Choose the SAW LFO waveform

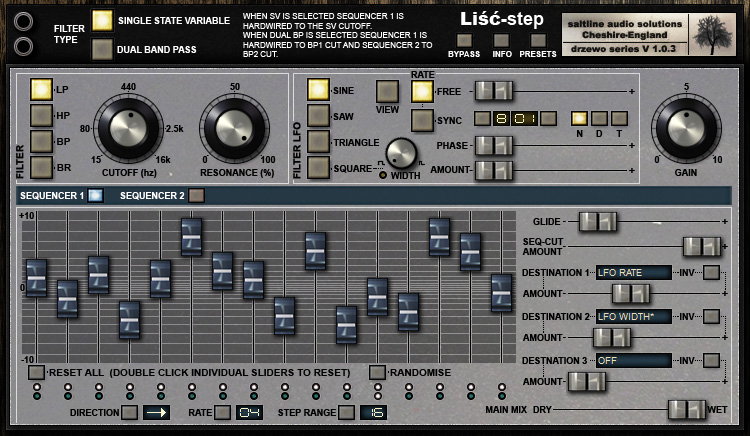coord(319,116)
